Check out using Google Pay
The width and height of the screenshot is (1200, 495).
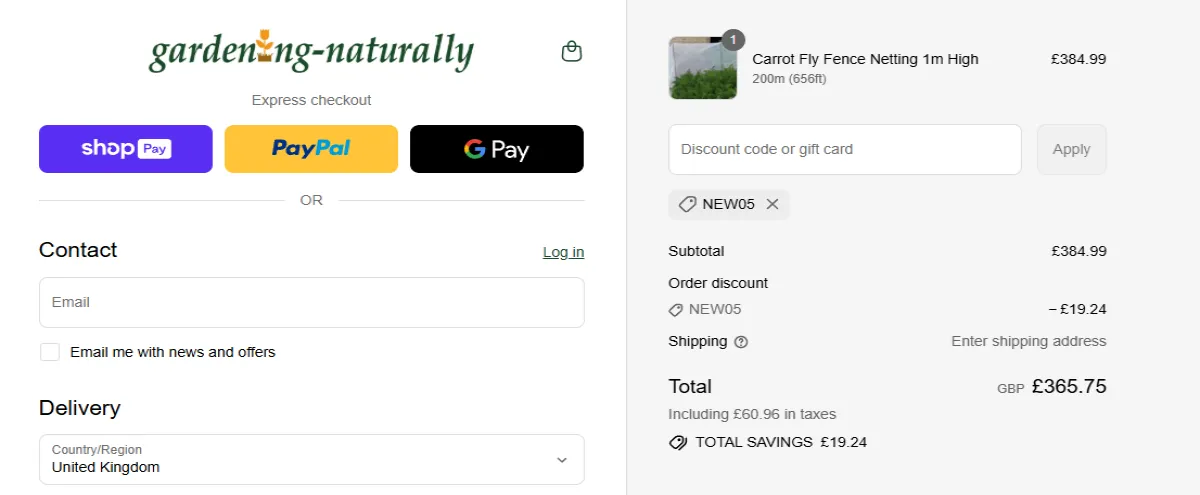pyautogui.click(x=497, y=149)
